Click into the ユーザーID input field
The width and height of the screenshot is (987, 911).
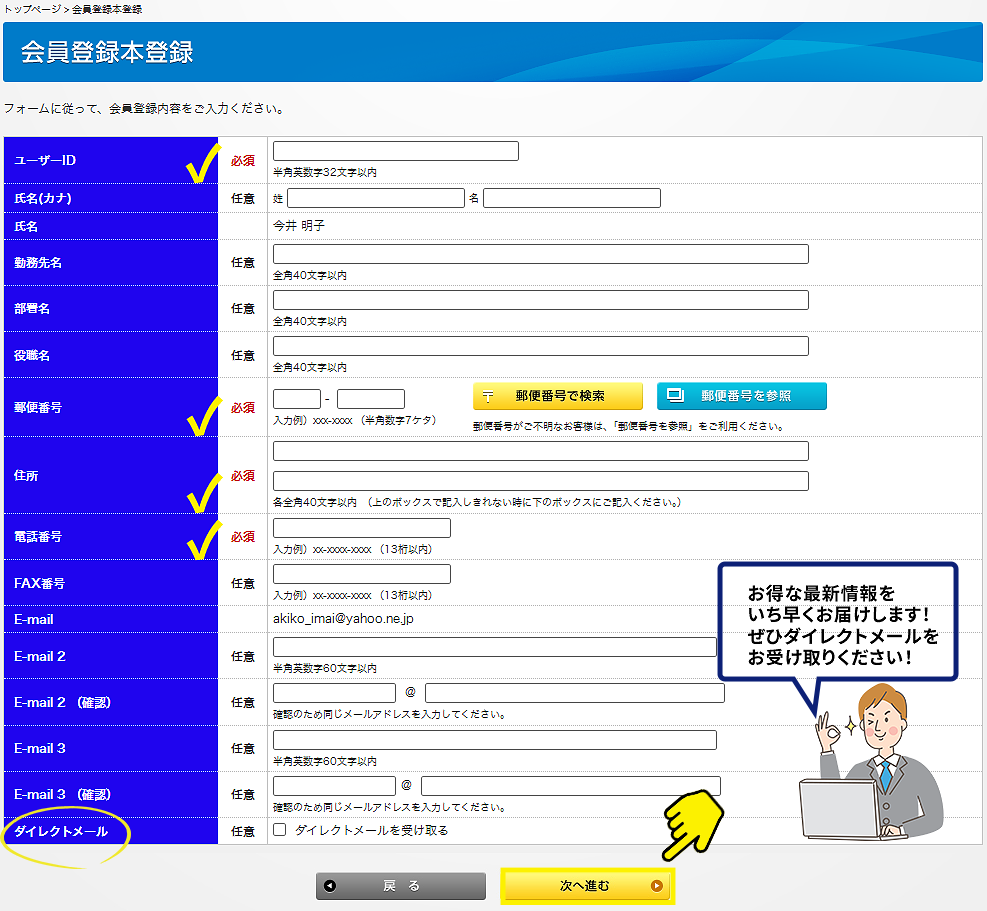(x=395, y=151)
